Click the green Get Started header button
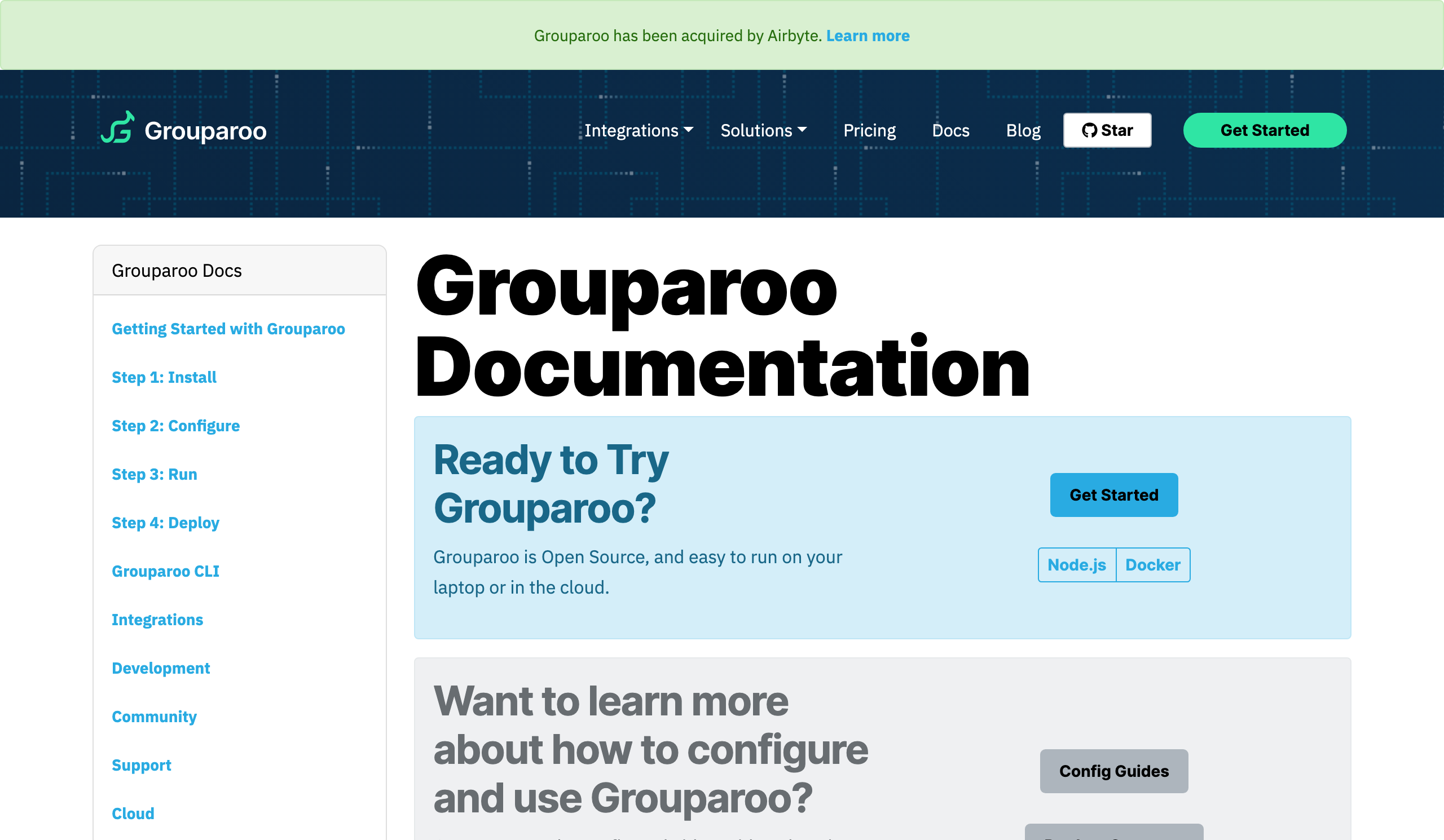 click(x=1265, y=130)
